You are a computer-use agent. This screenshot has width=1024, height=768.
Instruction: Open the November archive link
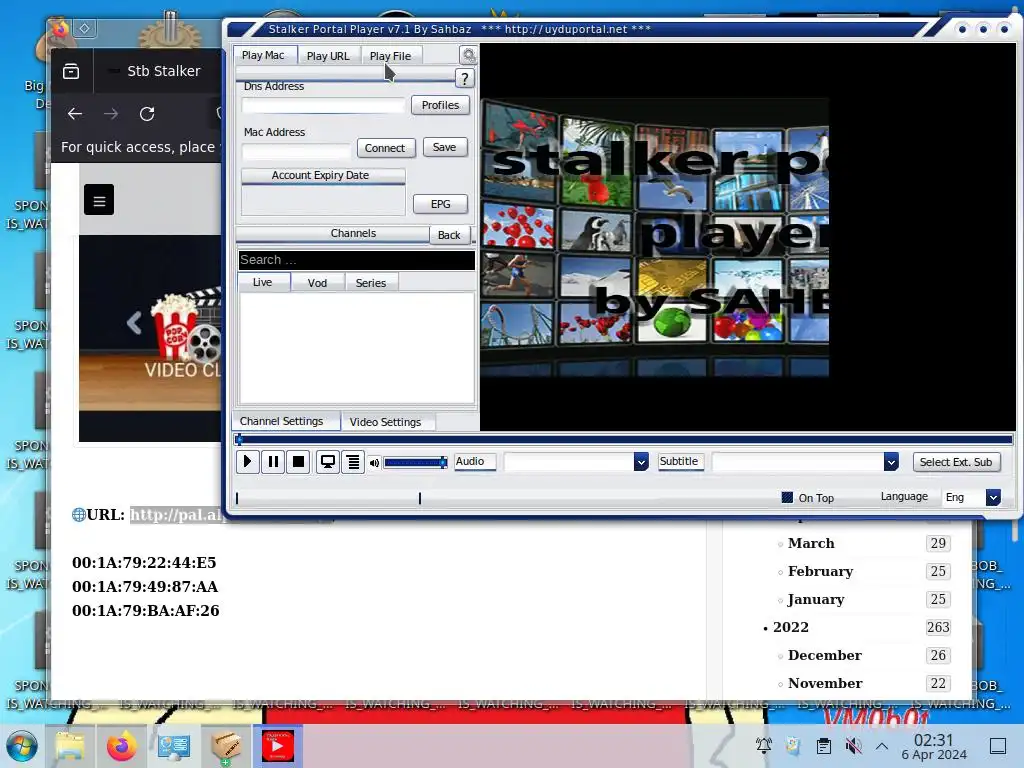point(825,684)
